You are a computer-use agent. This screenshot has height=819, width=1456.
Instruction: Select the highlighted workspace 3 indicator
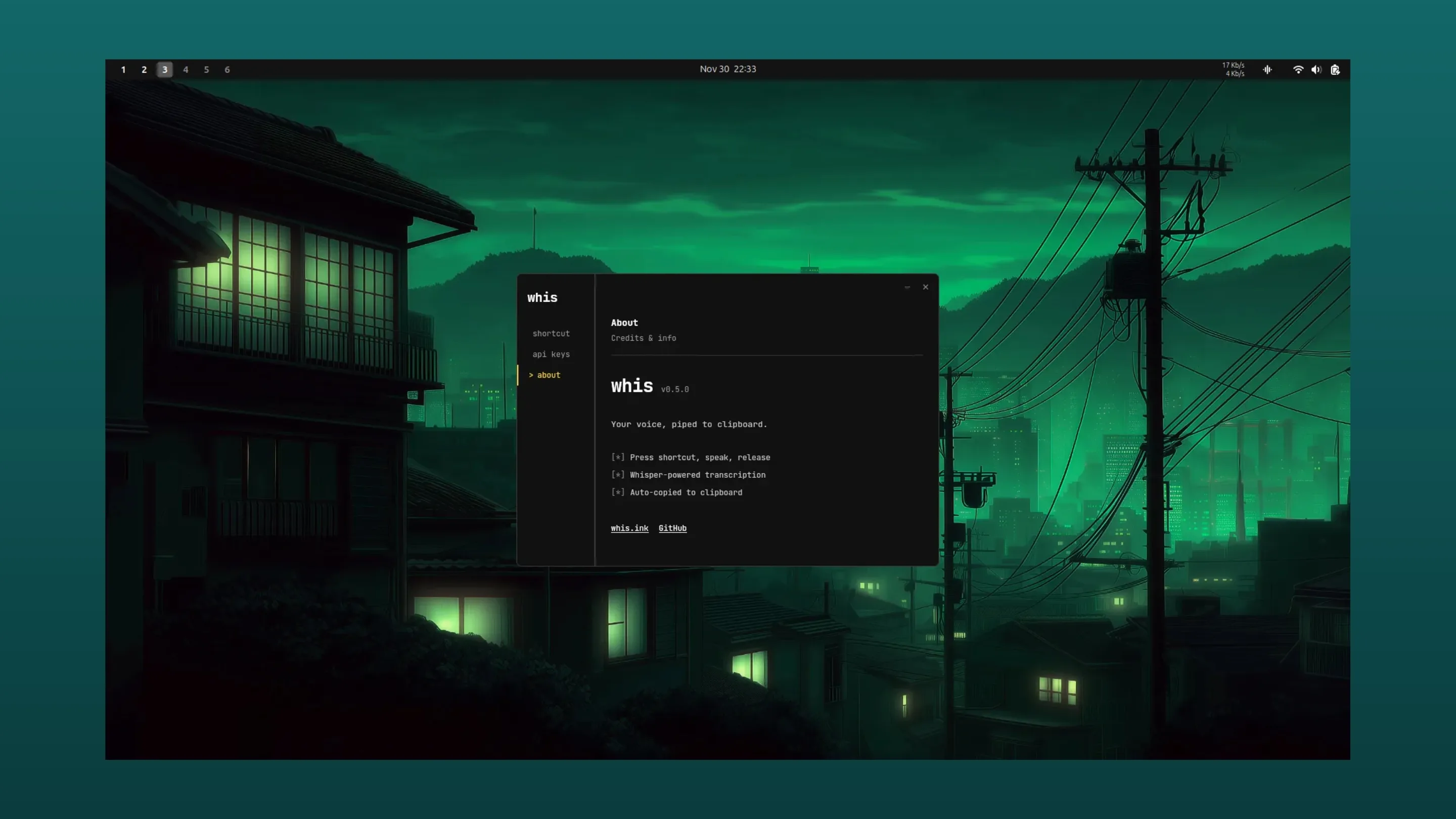[164, 69]
